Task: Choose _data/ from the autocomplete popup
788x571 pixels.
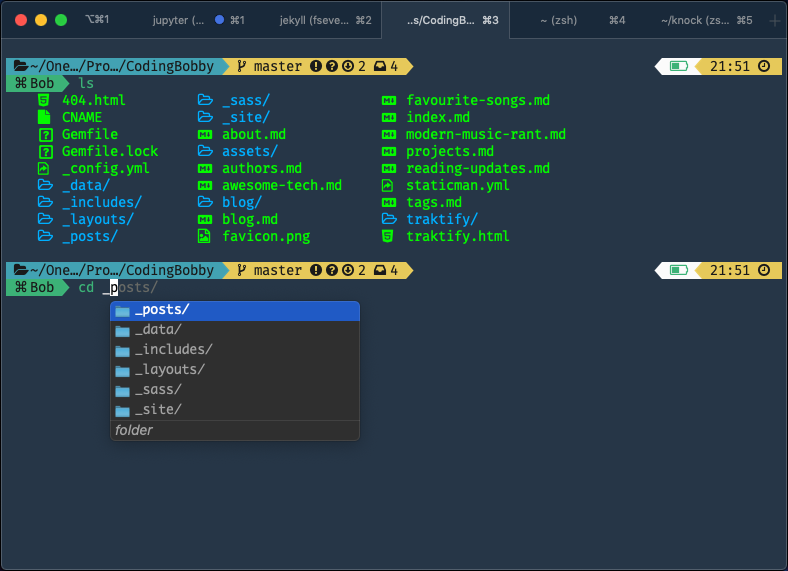Action: point(235,330)
